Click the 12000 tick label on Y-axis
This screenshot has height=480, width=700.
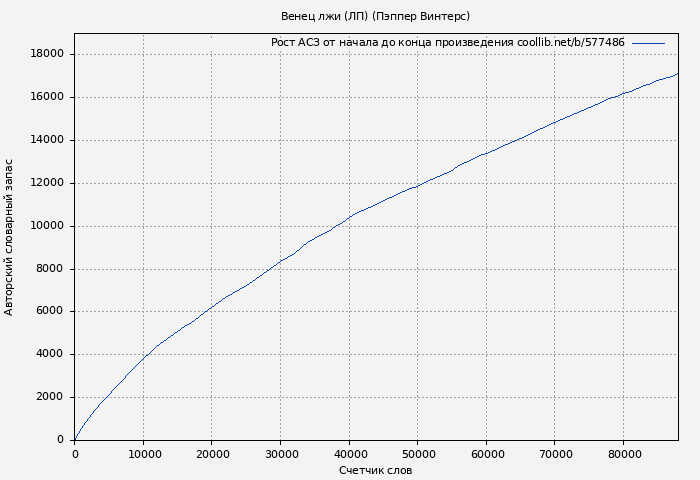click(x=48, y=183)
